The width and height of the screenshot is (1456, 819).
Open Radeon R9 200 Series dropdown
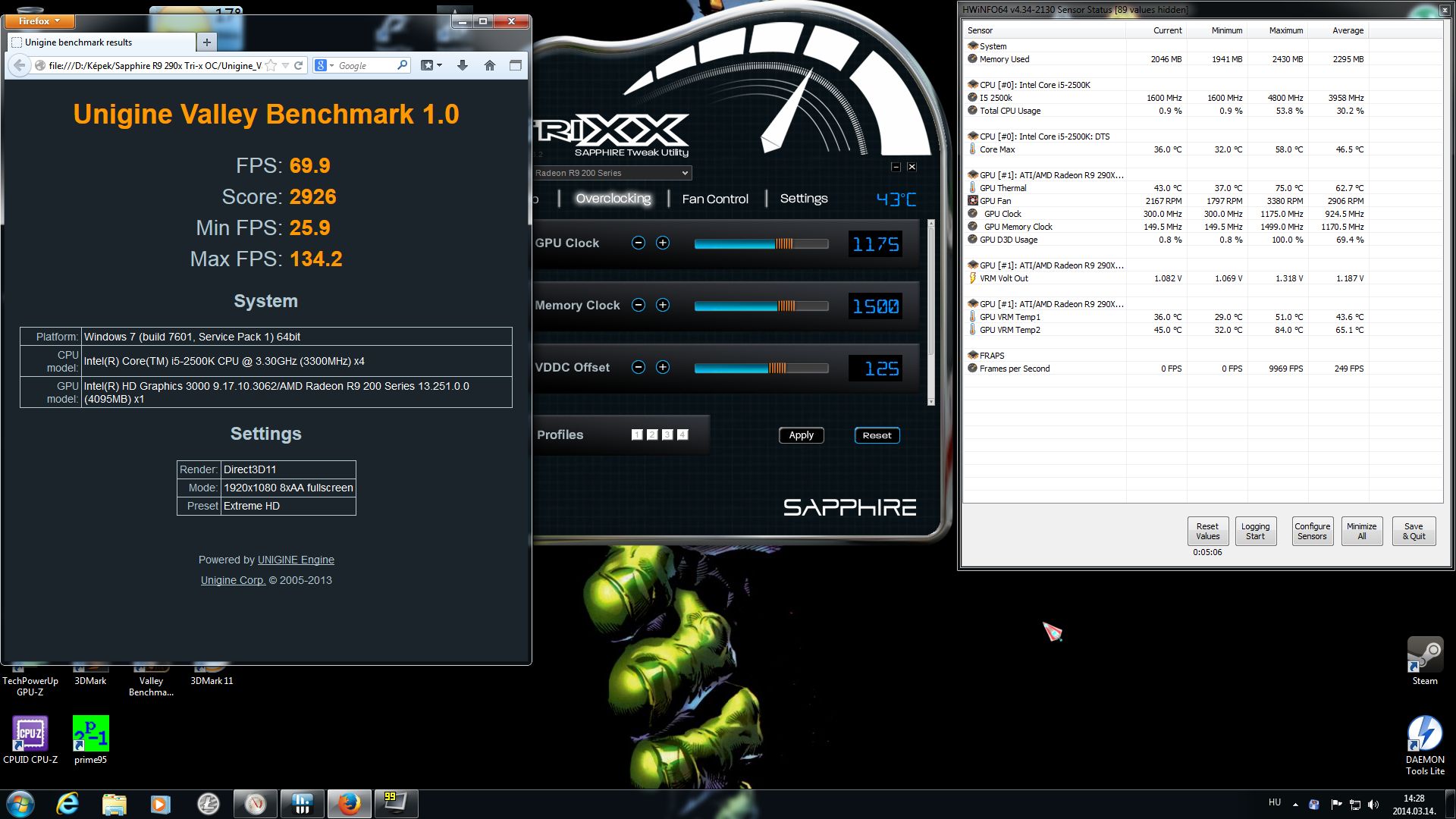[x=611, y=173]
